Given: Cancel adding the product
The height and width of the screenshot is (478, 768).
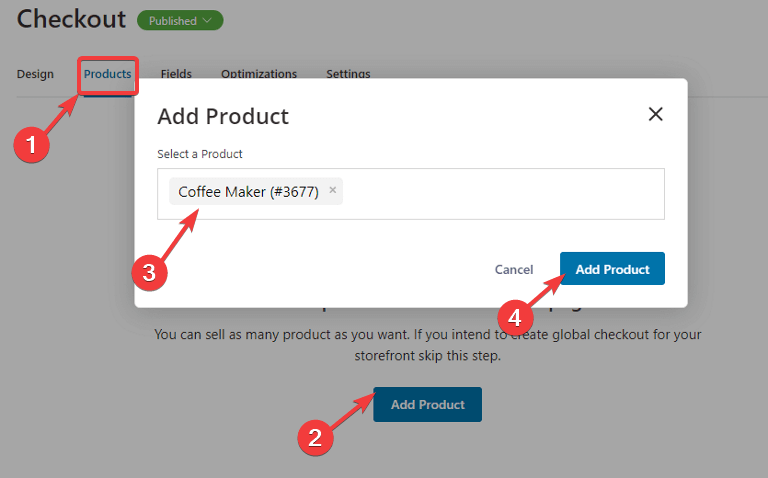Looking at the screenshot, I should tap(514, 269).
